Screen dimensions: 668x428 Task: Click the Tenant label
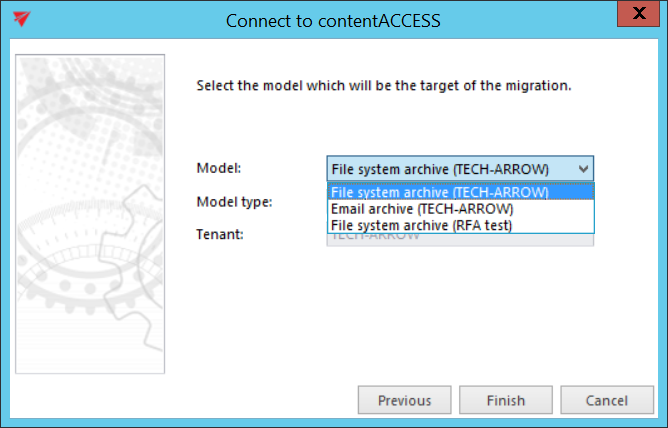click(x=221, y=234)
